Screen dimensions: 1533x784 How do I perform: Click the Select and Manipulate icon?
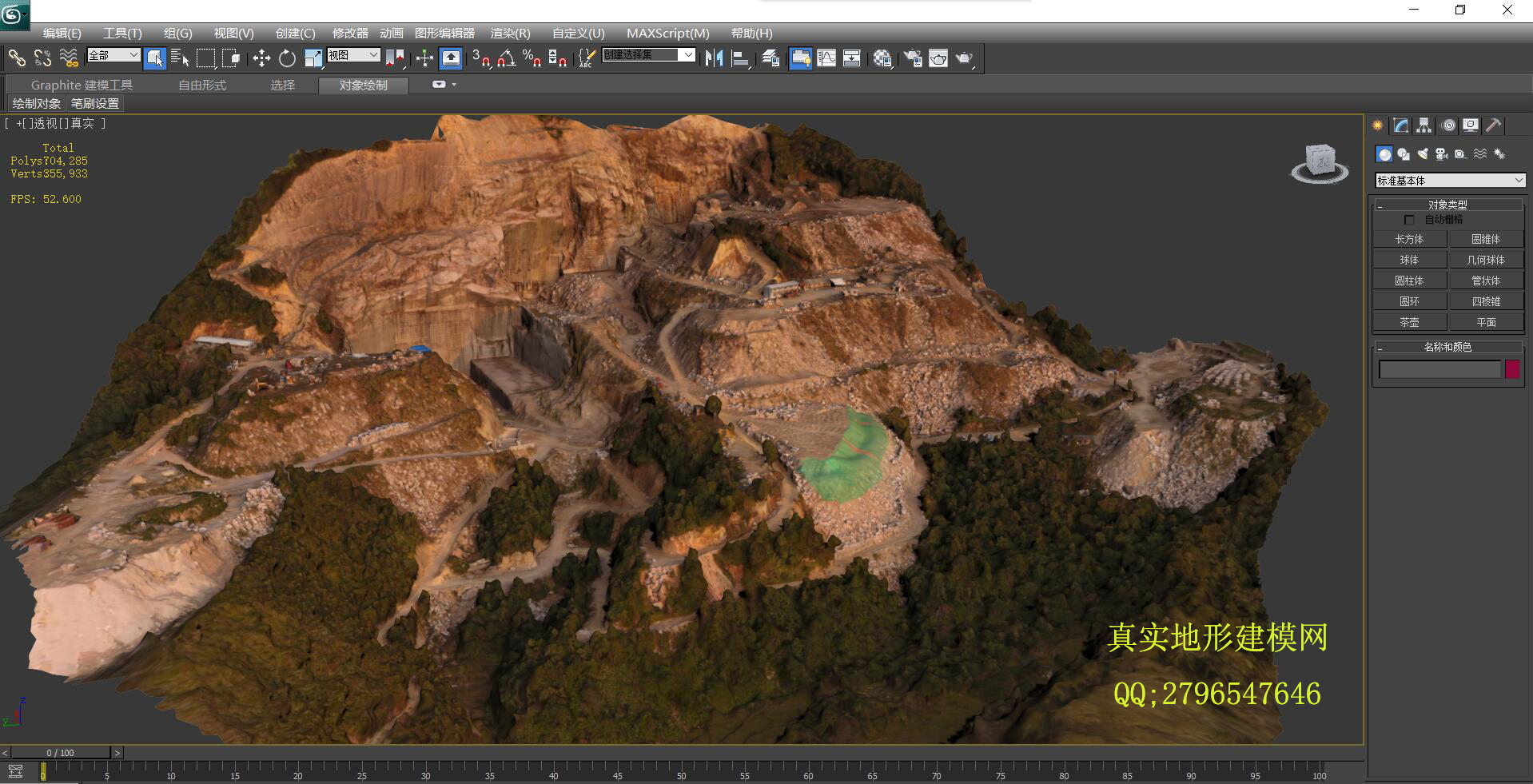(424, 58)
